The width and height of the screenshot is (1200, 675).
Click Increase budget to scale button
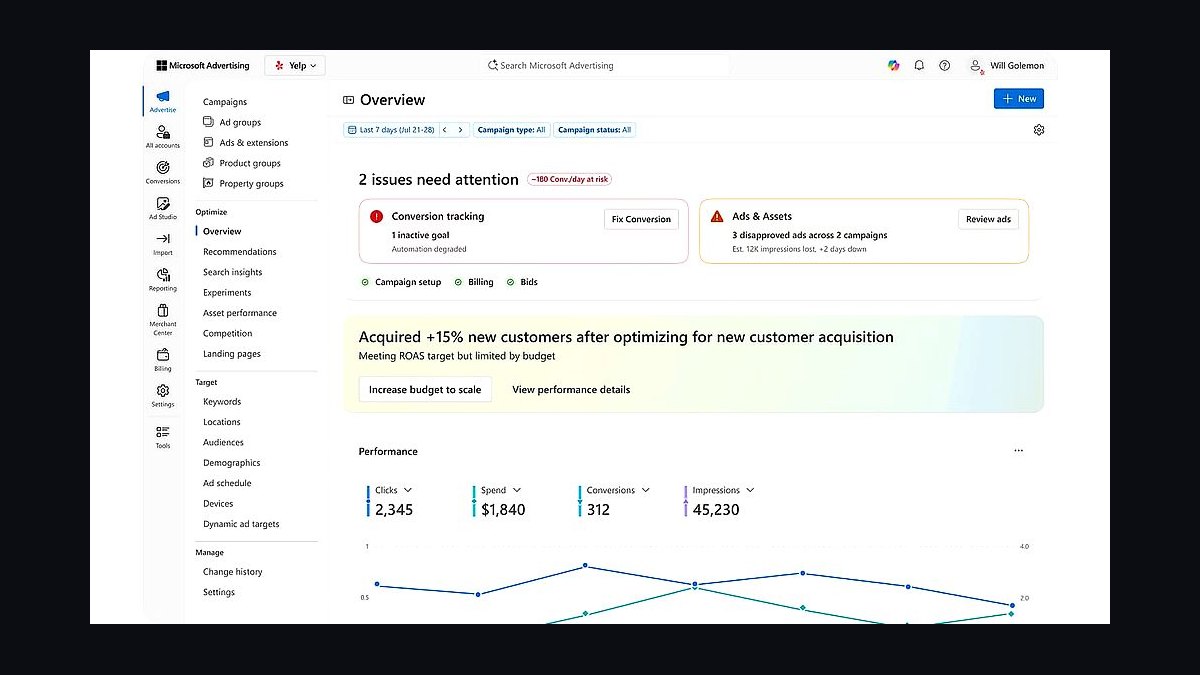coord(425,390)
